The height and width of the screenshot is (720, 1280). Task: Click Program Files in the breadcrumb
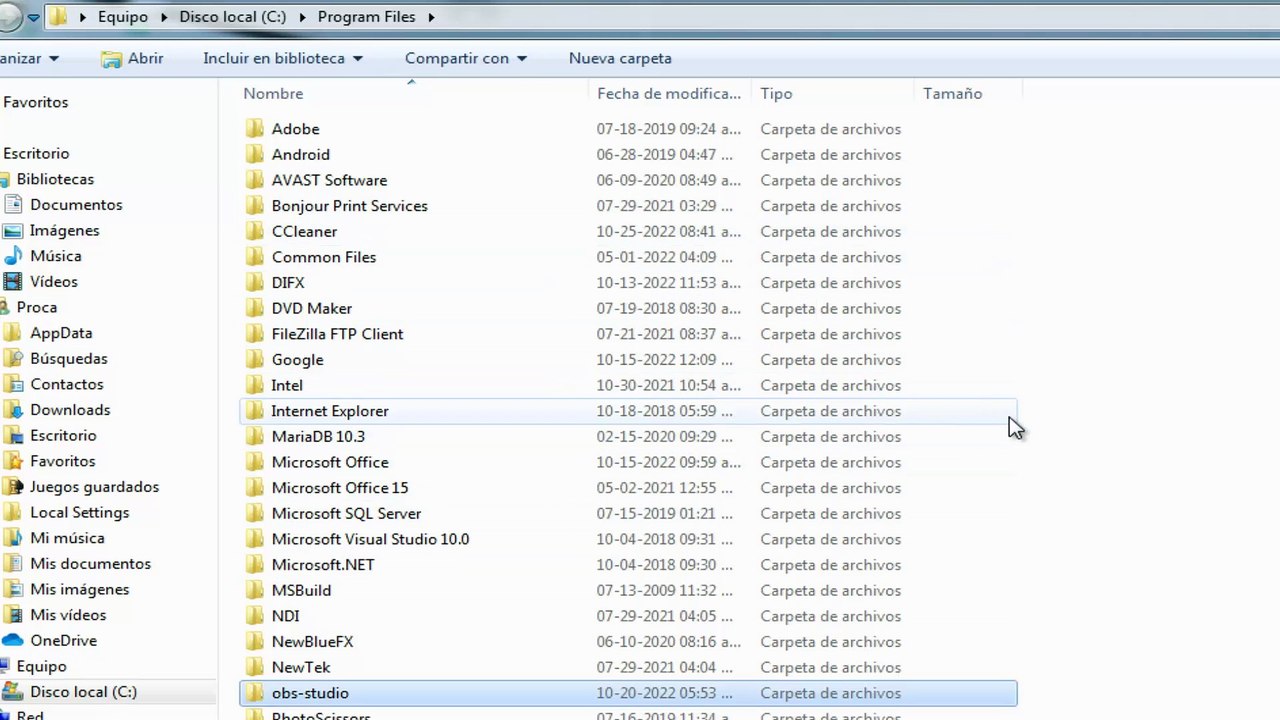click(367, 17)
